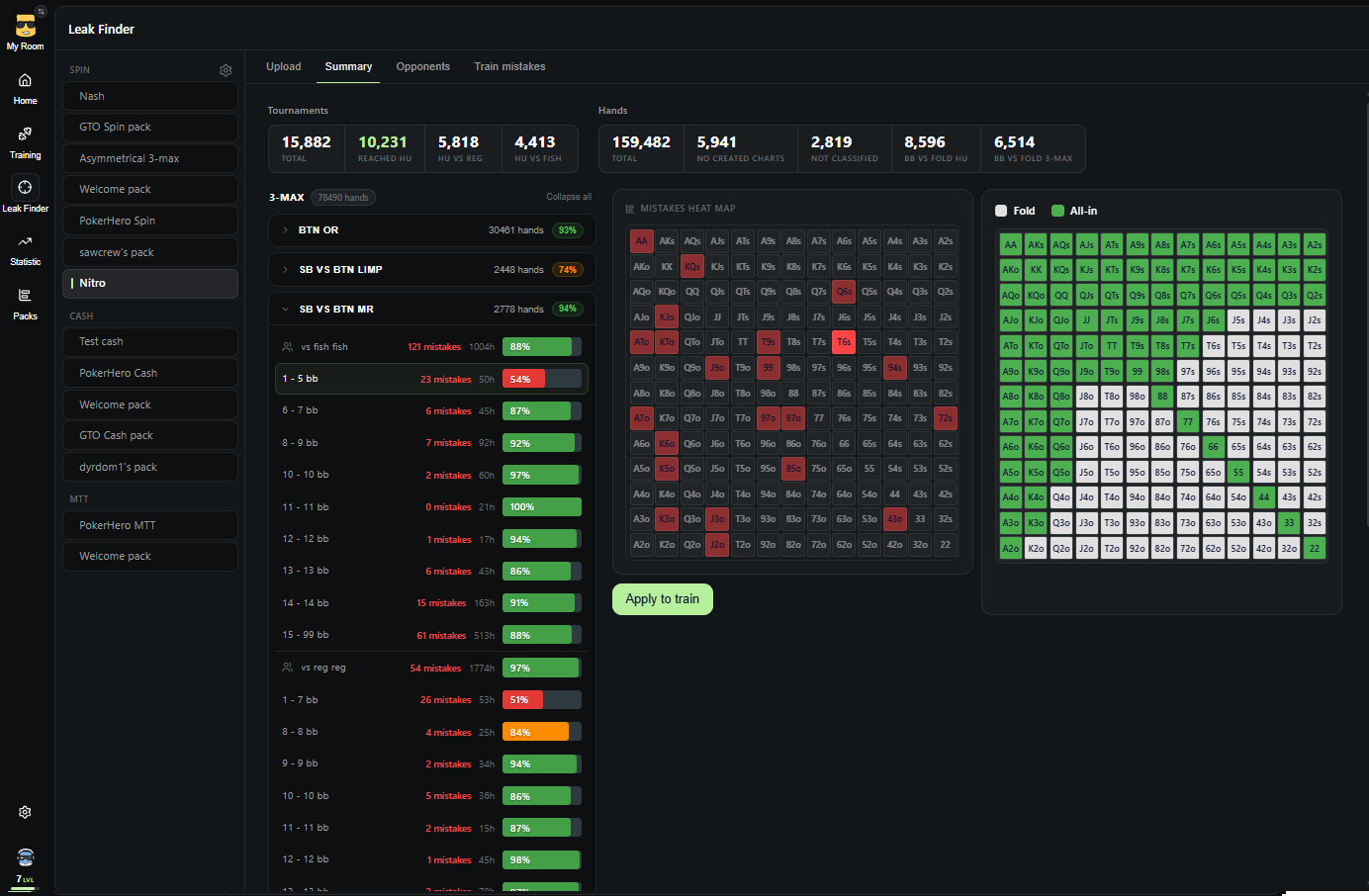Click the highlighted T6s heat map cell
Screen dimensions: 1369x896
(844, 342)
